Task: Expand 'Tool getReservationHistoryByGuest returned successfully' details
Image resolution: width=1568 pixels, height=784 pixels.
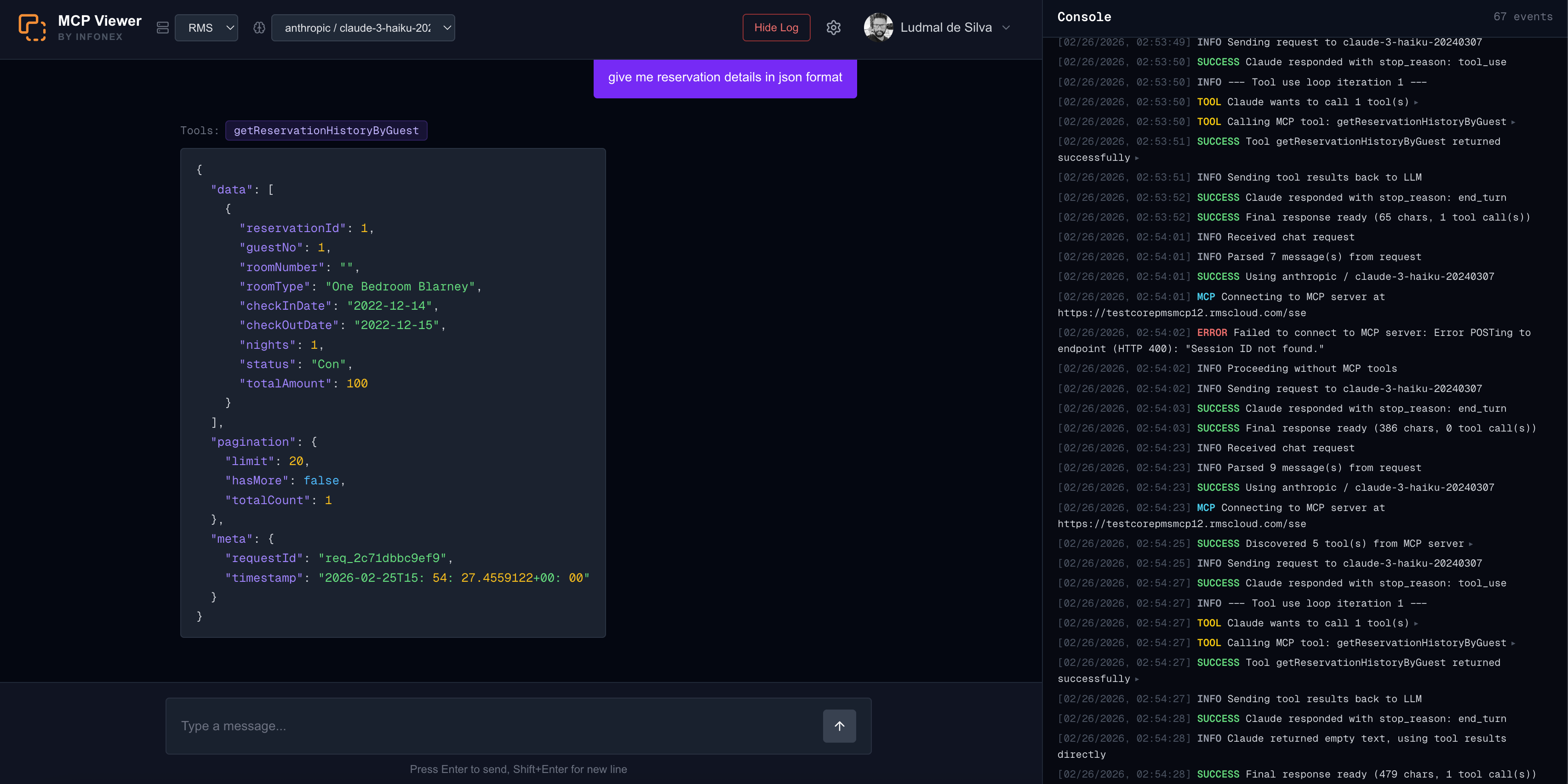Action: click(x=1137, y=158)
